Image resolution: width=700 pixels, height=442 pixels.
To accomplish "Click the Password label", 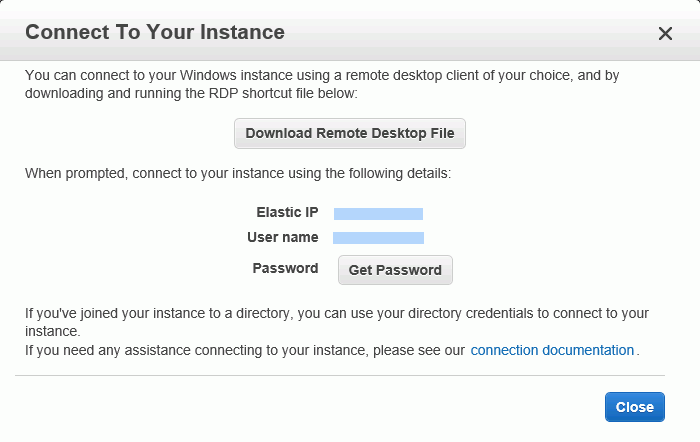I will tap(285, 268).
